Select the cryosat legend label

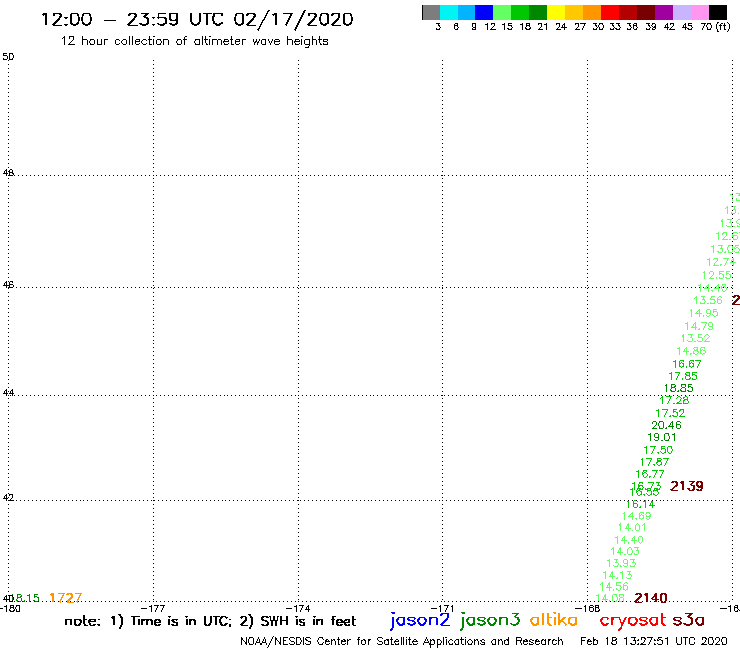(633, 620)
